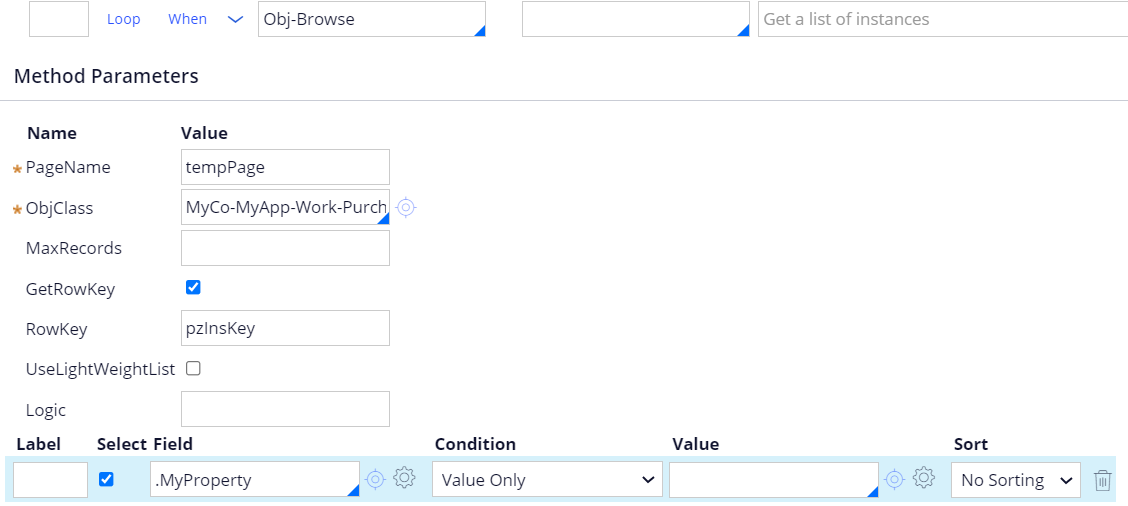Expand the step chevron next to When
The image size is (1128, 506).
(235, 19)
